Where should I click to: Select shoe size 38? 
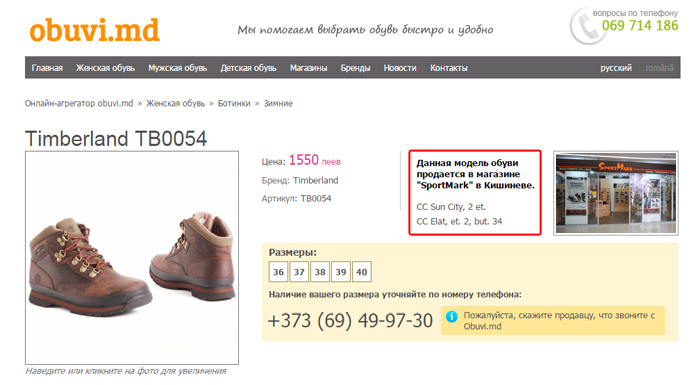[320, 272]
